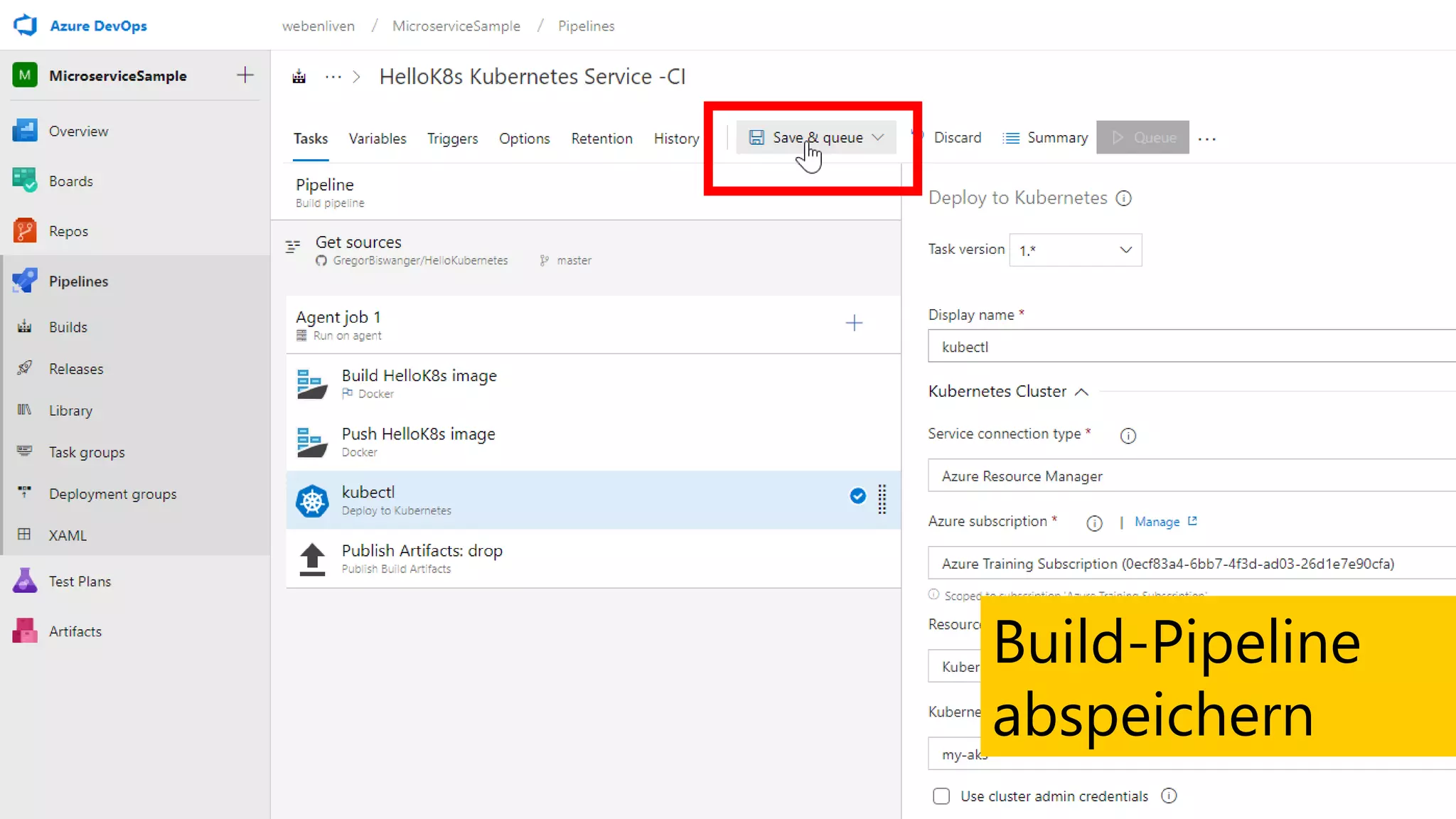This screenshot has height=819, width=1456.
Task: Select the Publish Artifacts: drop task
Action: 593,559
